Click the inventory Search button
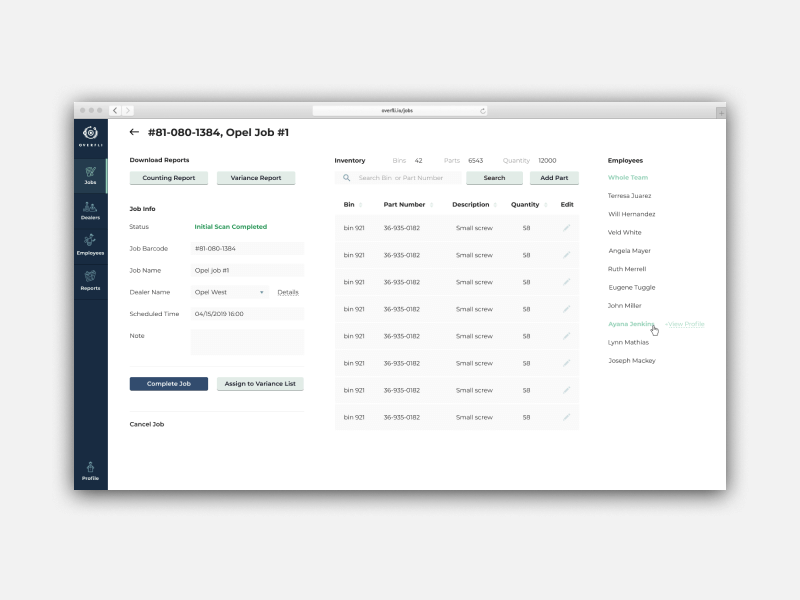800x600 pixels. 494,178
